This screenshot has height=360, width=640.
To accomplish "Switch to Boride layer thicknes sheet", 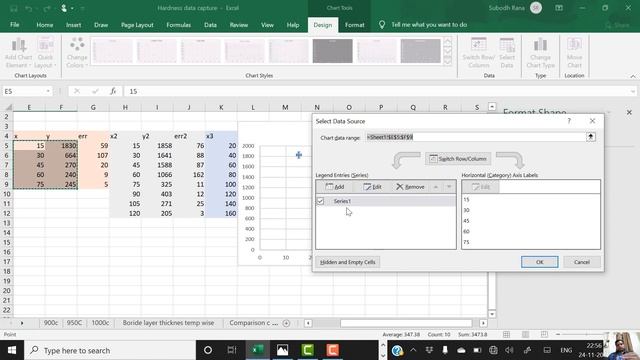I will [x=168, y=323].
